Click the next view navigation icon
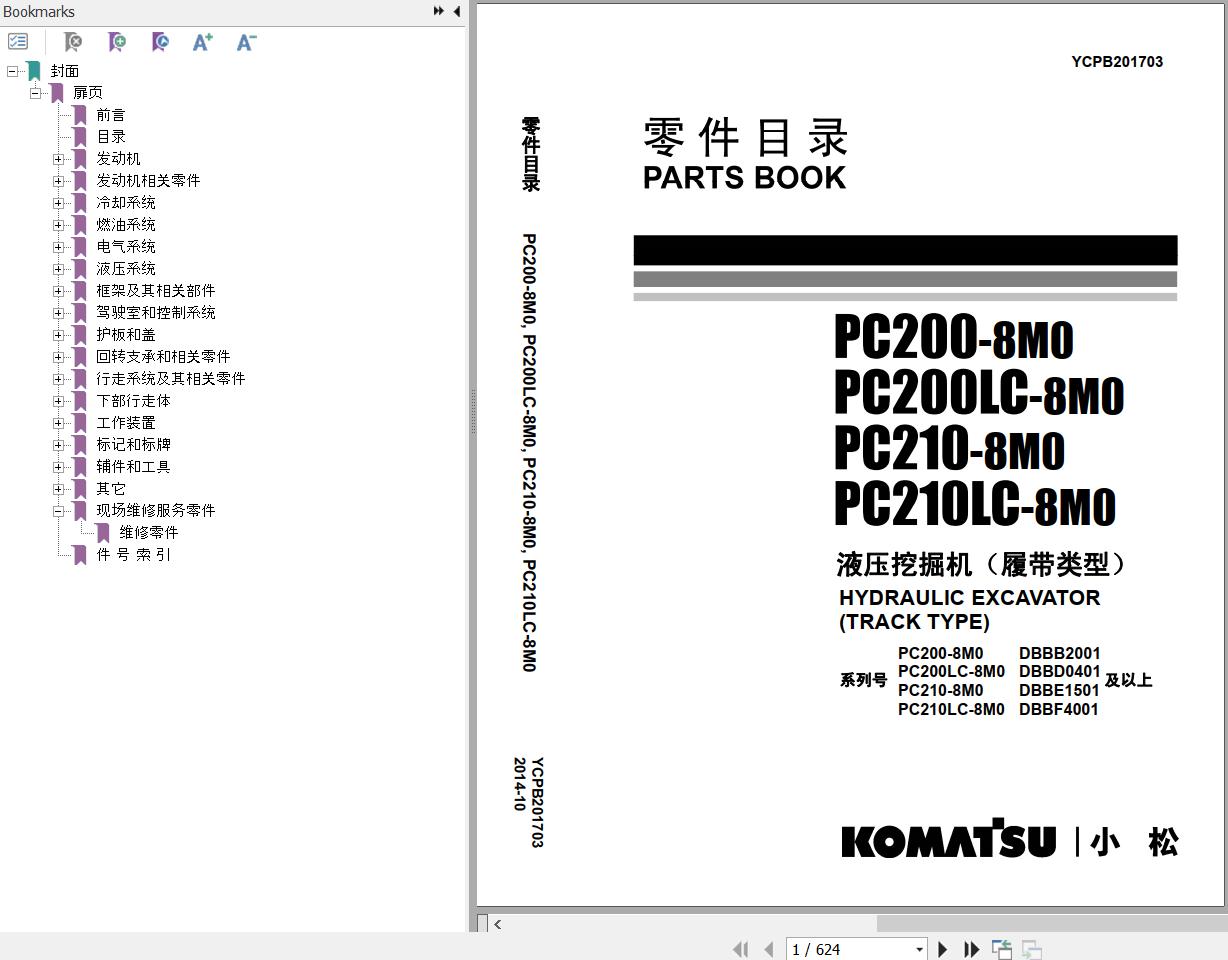 [x=1031, y=949]
